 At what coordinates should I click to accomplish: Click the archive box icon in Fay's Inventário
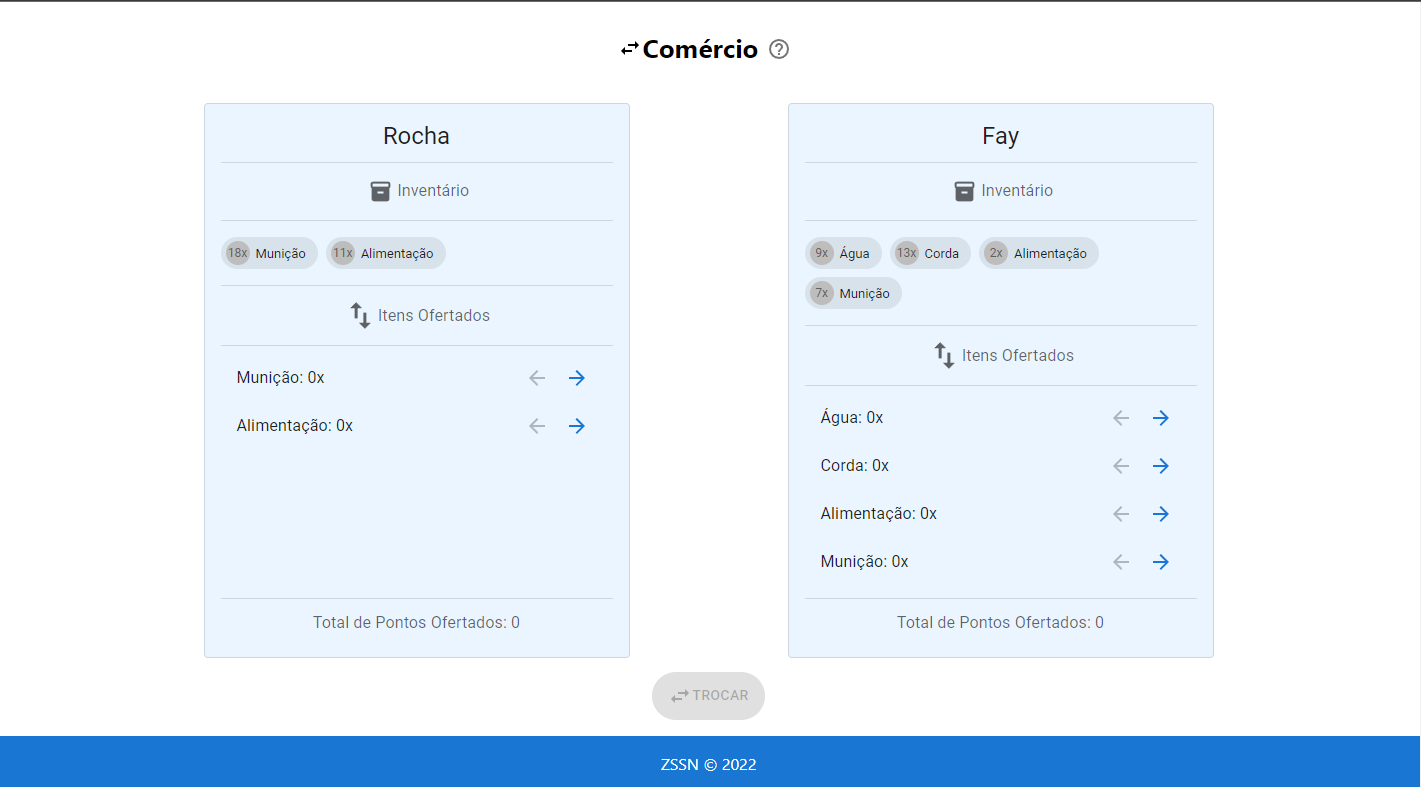click(x=964, y=191)
